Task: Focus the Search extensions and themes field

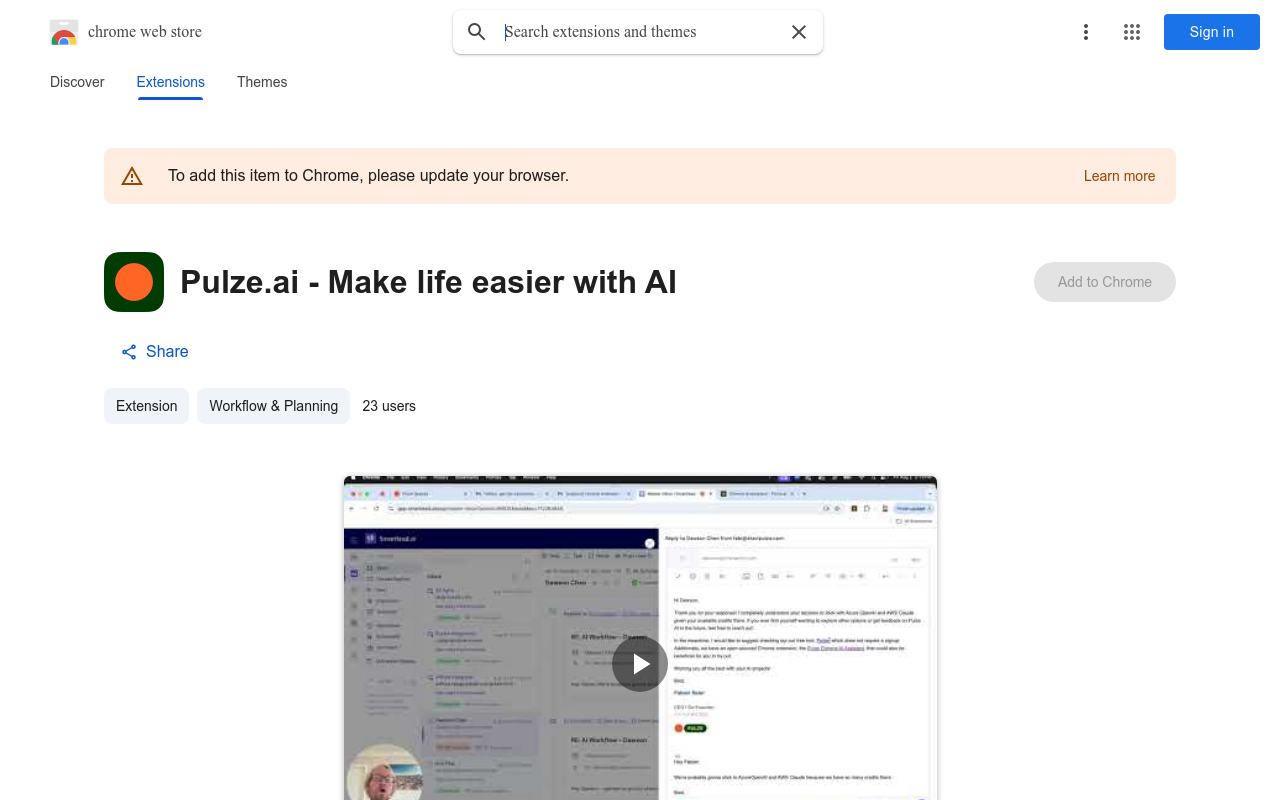Action: [x=640, y=32]
